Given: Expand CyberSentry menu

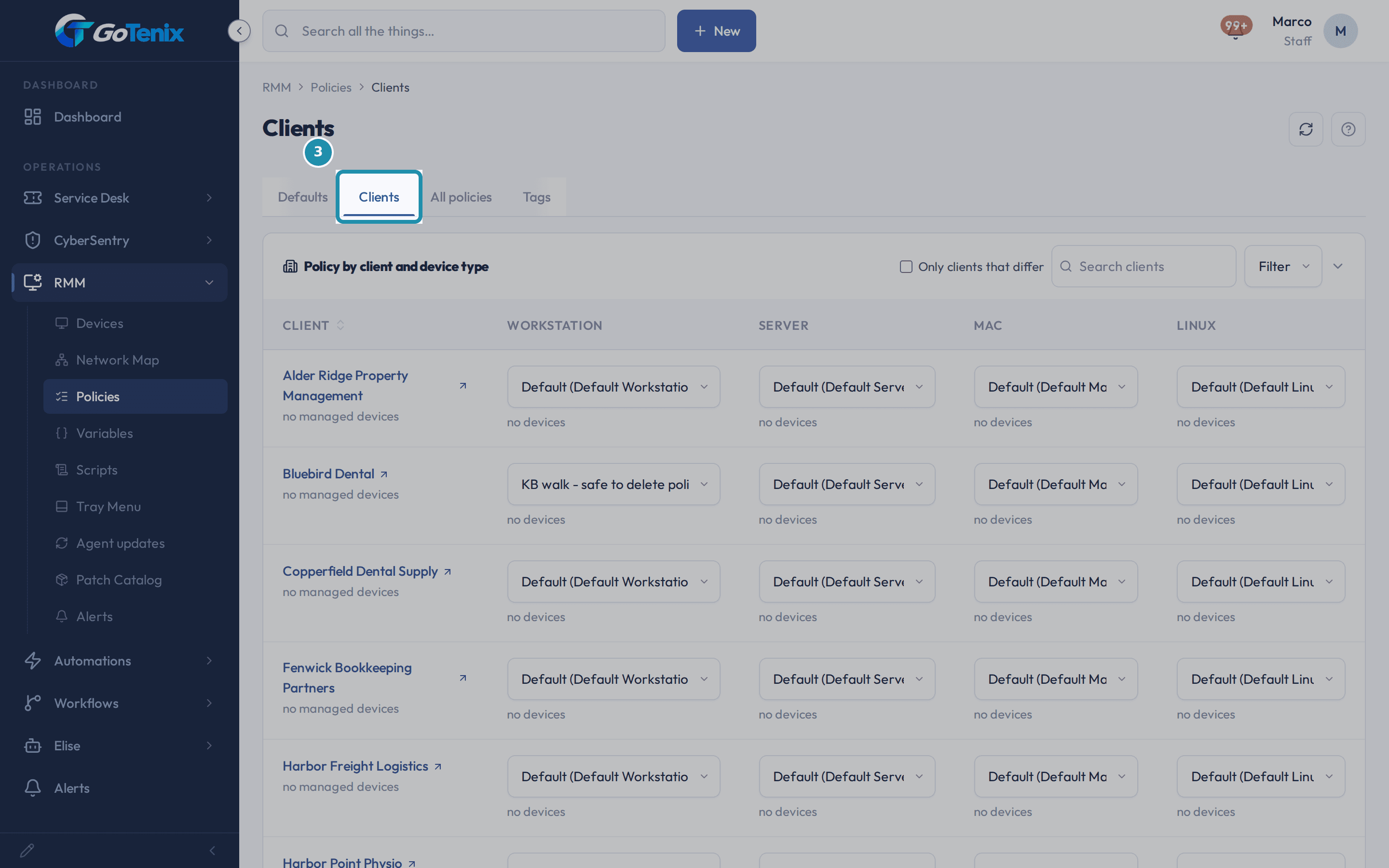Looking at the screenshot, I should (120, 241).
